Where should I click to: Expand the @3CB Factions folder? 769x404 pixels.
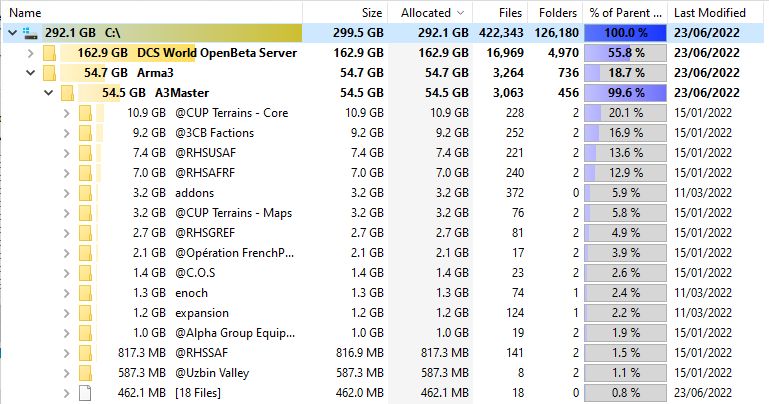click(x=66, y=133)
